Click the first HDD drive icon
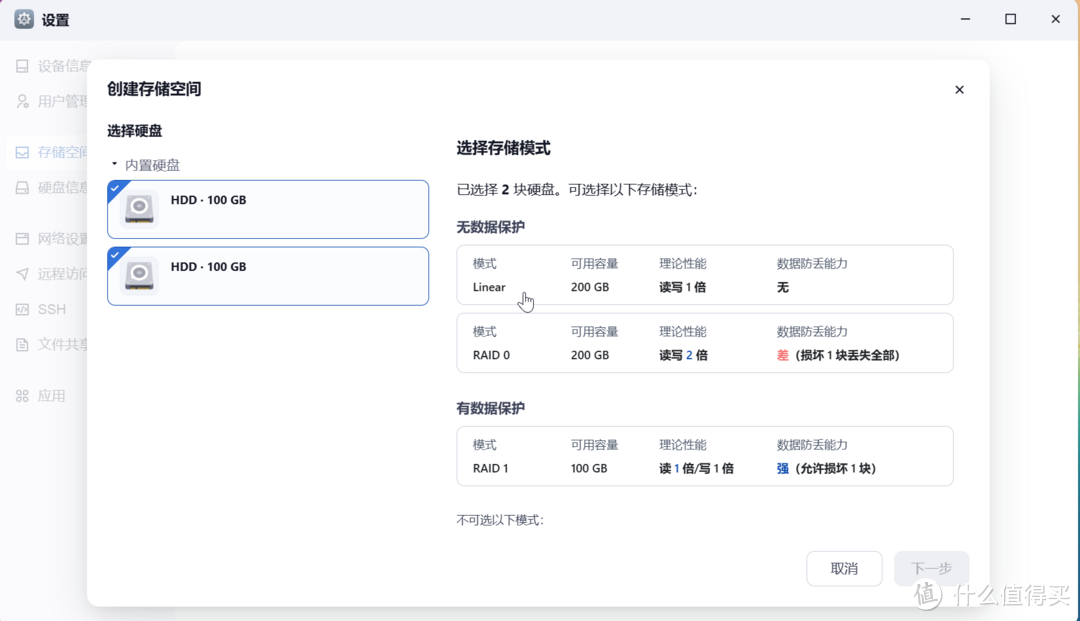The width and height of the screenshot is (1080, 621). 139,209
